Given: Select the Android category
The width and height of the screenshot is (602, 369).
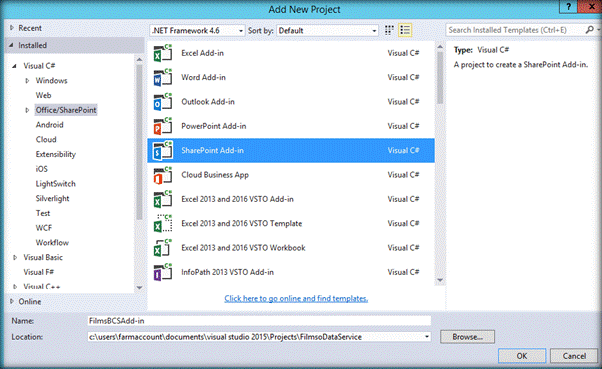Looking at the screenshot, I should 50,125.
